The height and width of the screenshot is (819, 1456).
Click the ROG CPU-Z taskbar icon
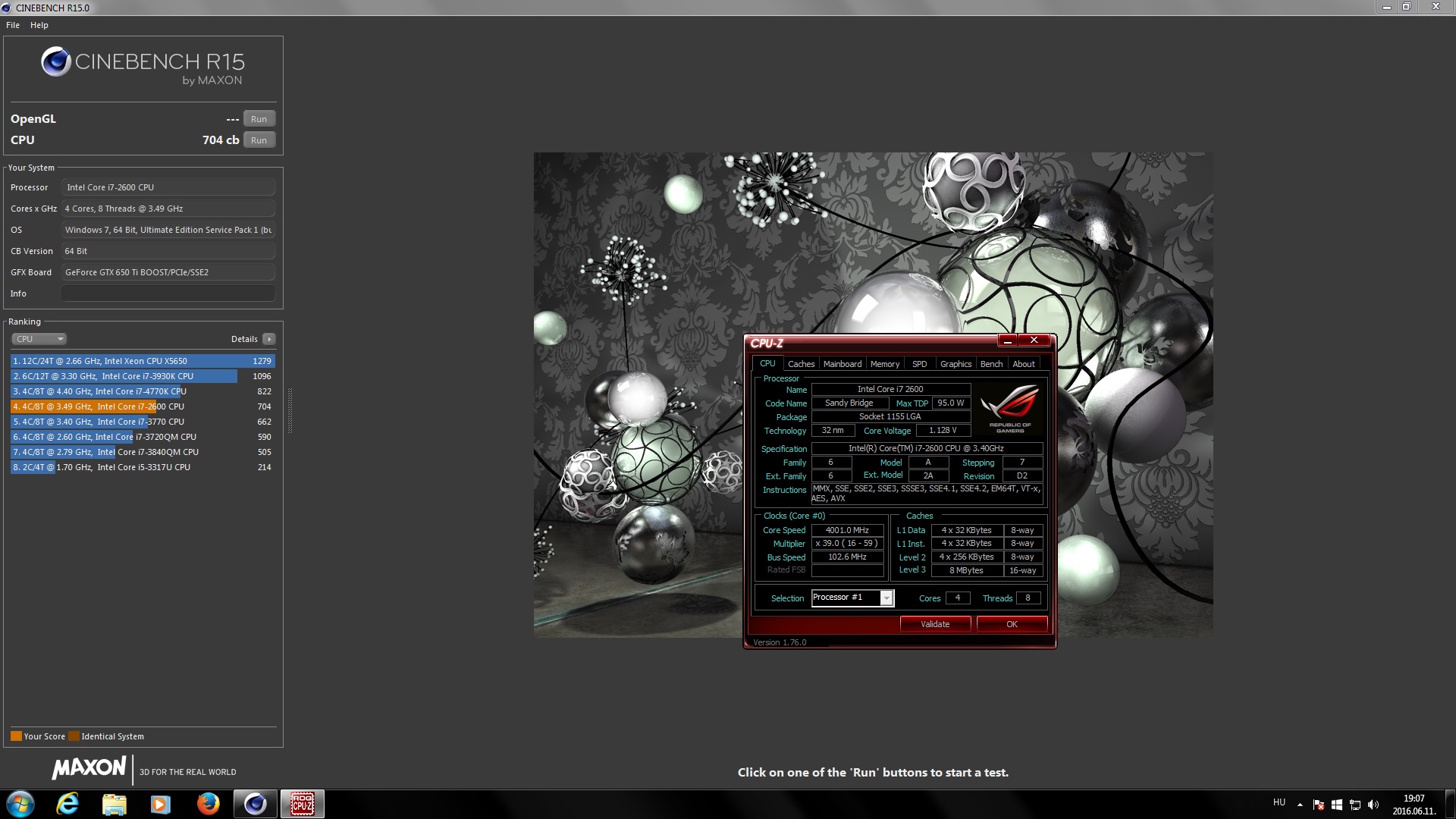[x=303, y=804]
